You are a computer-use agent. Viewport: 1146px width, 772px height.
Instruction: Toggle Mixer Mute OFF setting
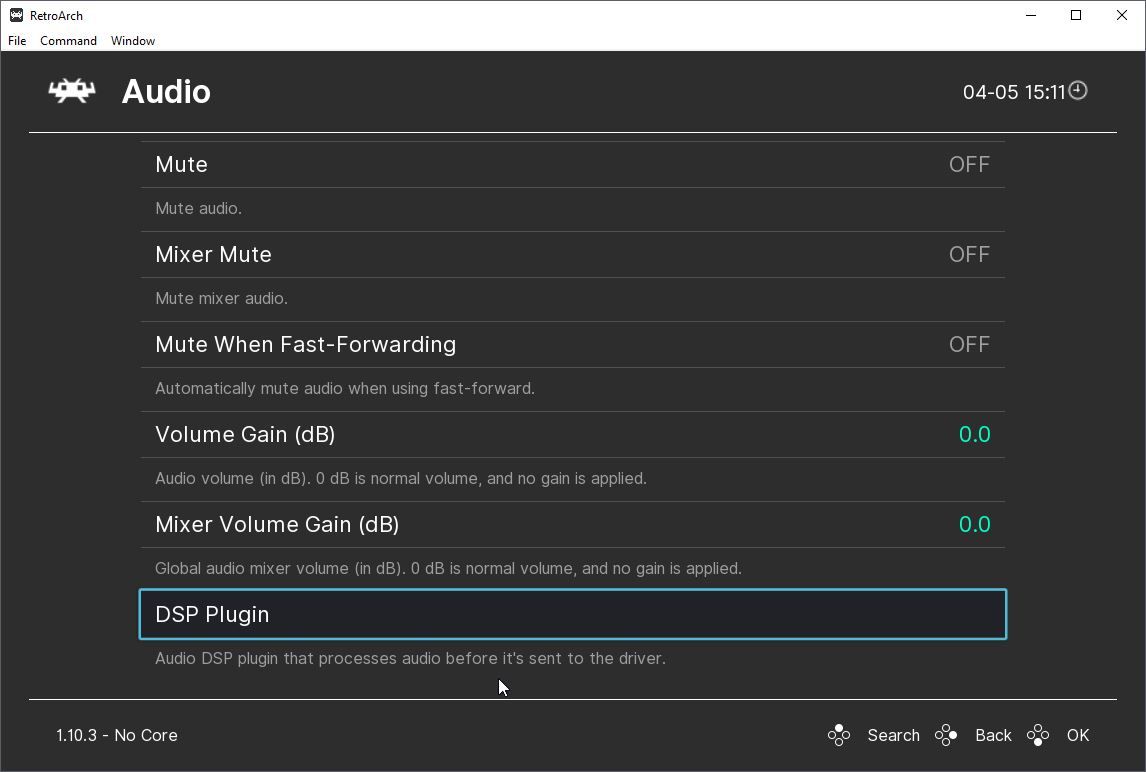[x=968, y=254]
